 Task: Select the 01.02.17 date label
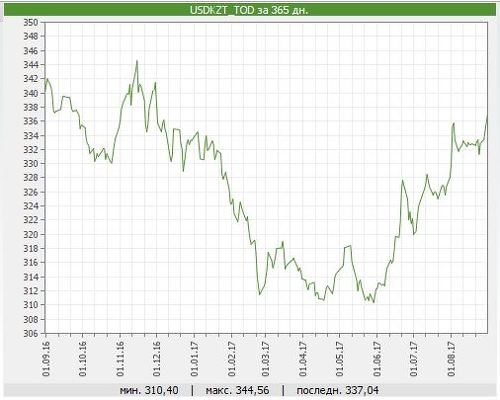coord(231,359)
